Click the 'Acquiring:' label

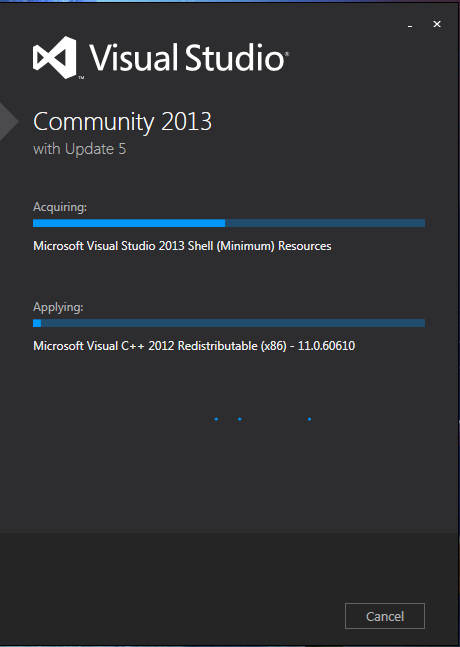pyautogui.click(x=60, y=207)
